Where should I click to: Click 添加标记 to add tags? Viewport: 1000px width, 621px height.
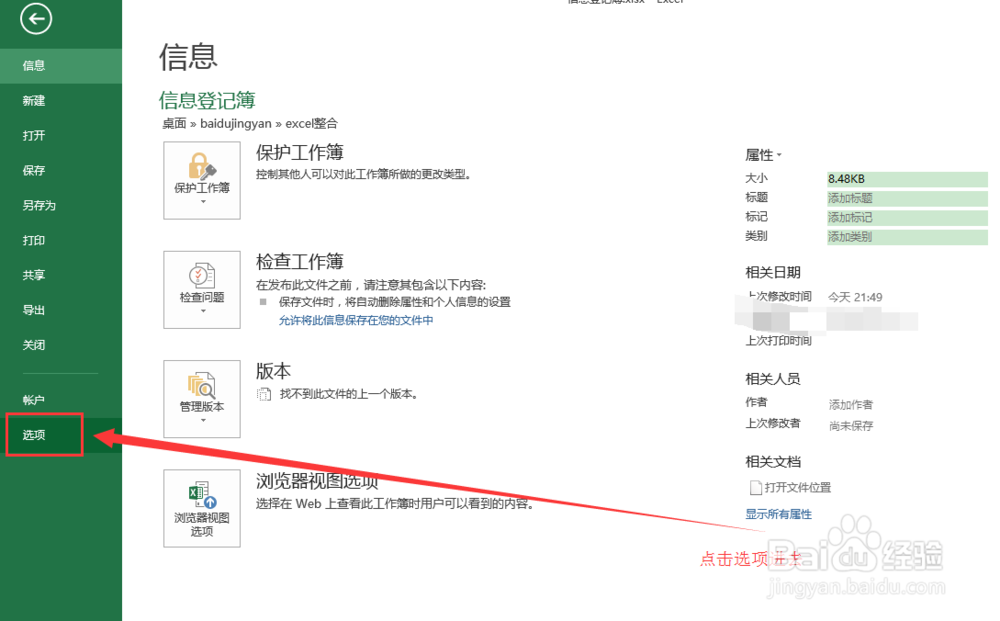point(850,217)
